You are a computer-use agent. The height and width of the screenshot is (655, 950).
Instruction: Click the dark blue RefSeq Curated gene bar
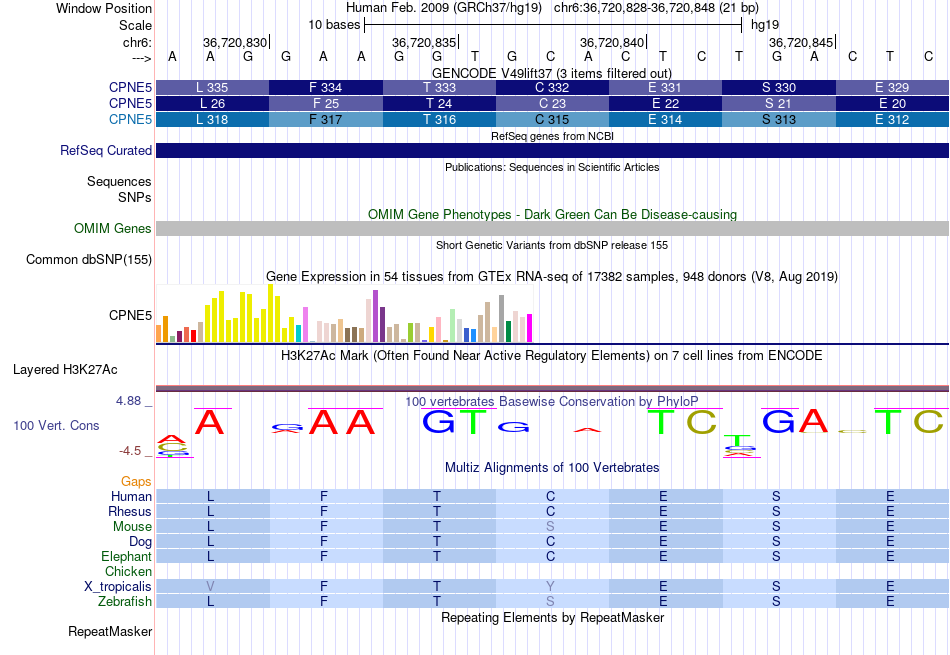(x=553, y=150)
